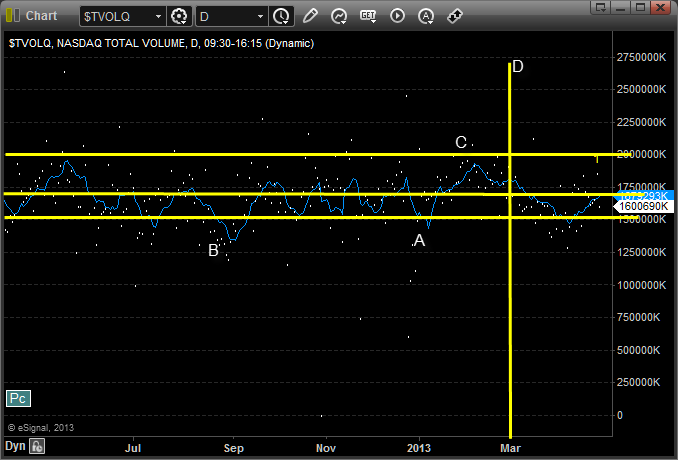Click the blue highlighted price marker
The width and height of the screenshot is (678, 460).
[x=643, y=195]
